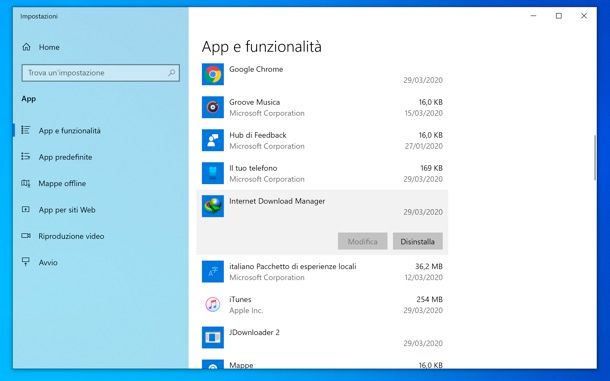Click the 27/01/2020 date of Hub di Feedback
Viewport: 610px width, 381px height.
coord(423,146)
